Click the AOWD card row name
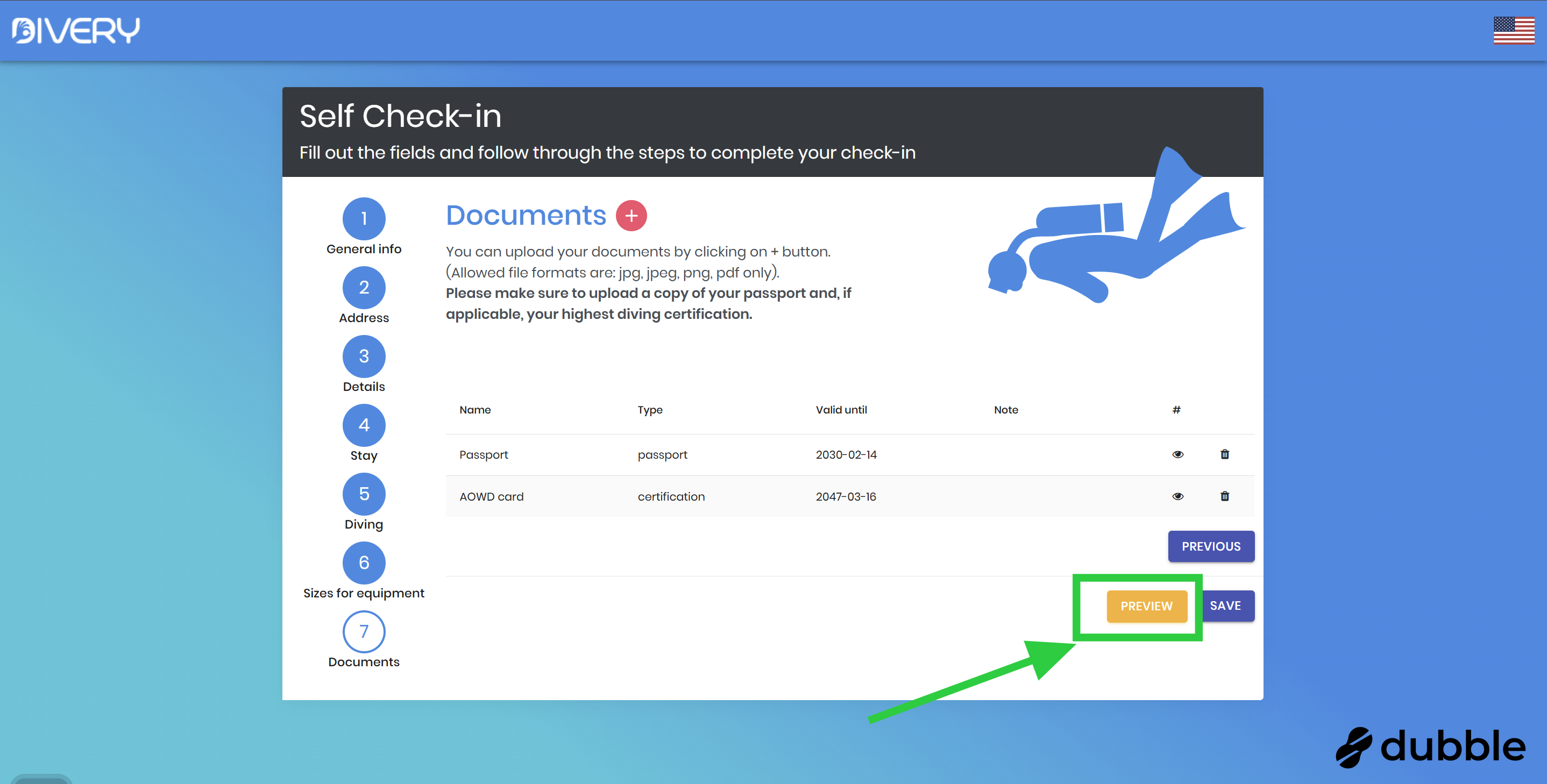Screen dimensions: 1547x784 pos(491,497)
